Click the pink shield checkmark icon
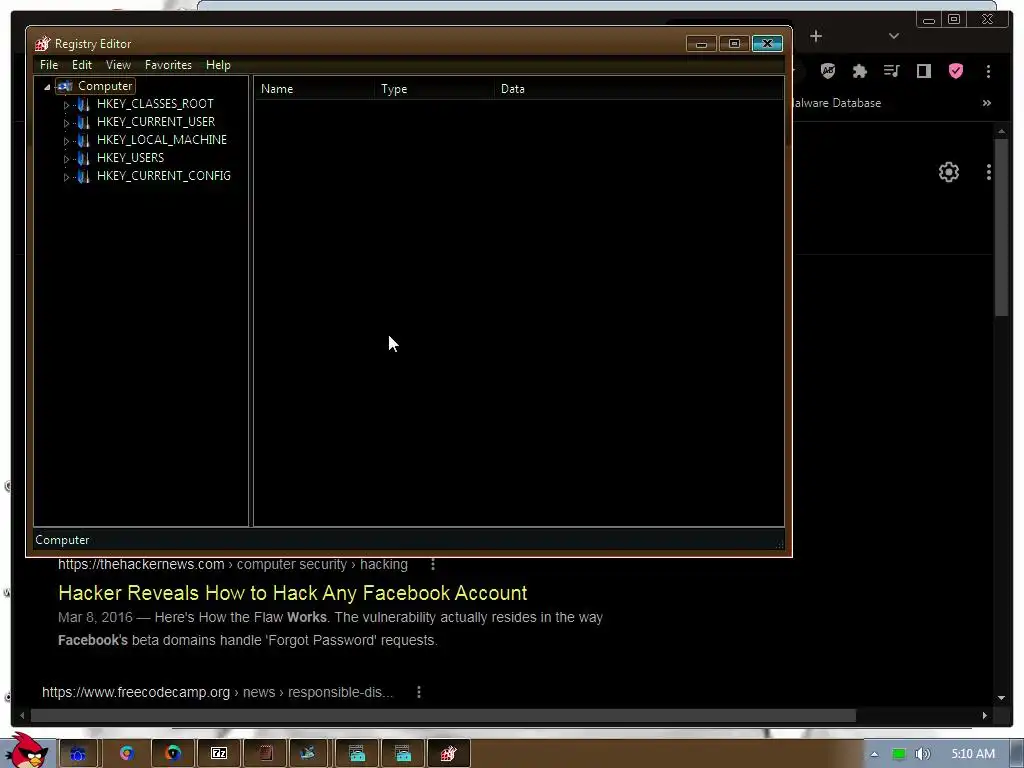 pos(955,71)
